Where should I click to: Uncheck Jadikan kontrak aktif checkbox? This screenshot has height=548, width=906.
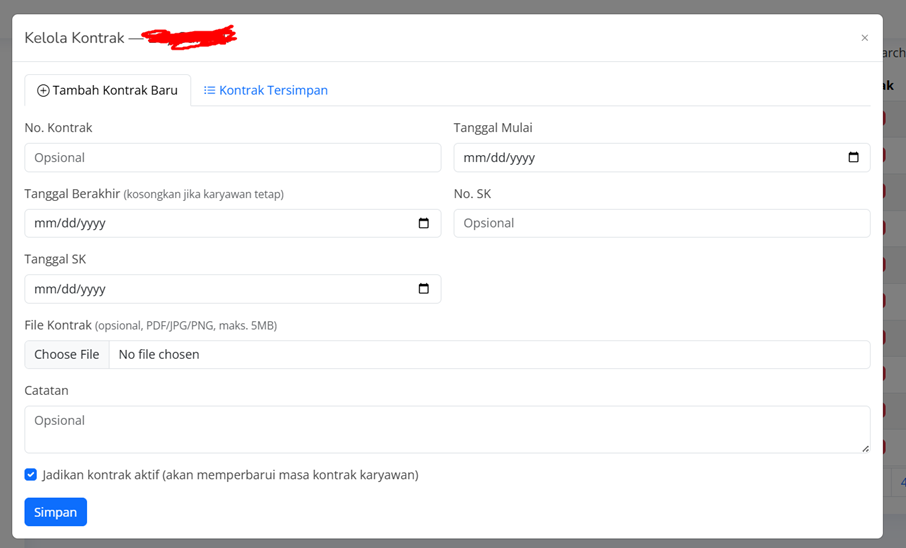31,475
